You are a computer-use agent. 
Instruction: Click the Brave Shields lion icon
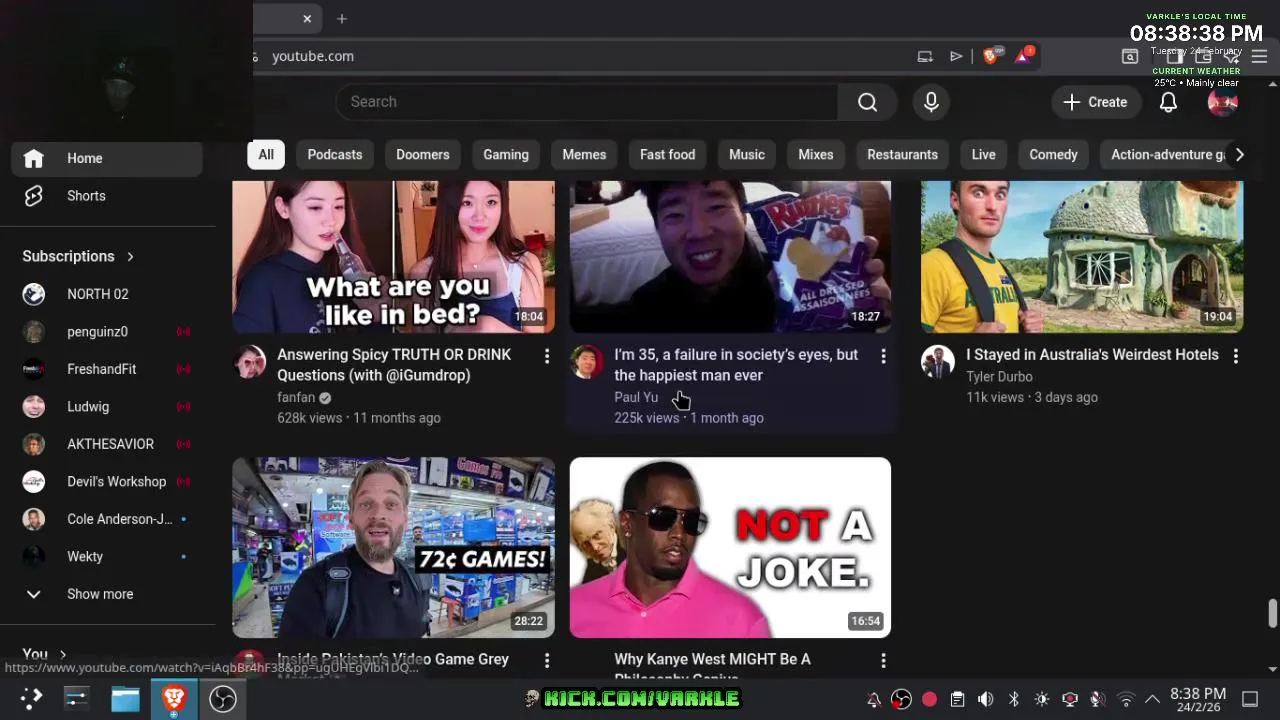991,56
